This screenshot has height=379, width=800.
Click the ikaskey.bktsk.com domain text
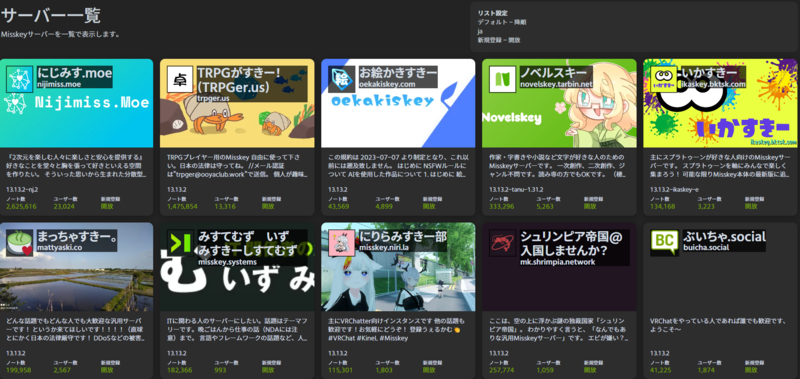pos(713,84)
